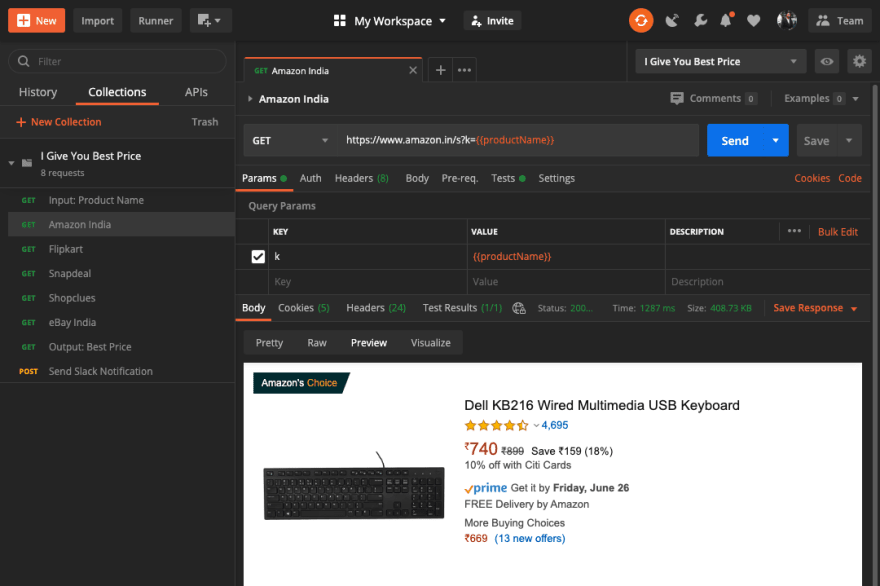Click the orange sync status icon
Viewport: 880px width, 586px height.
[x=641, y=21]
